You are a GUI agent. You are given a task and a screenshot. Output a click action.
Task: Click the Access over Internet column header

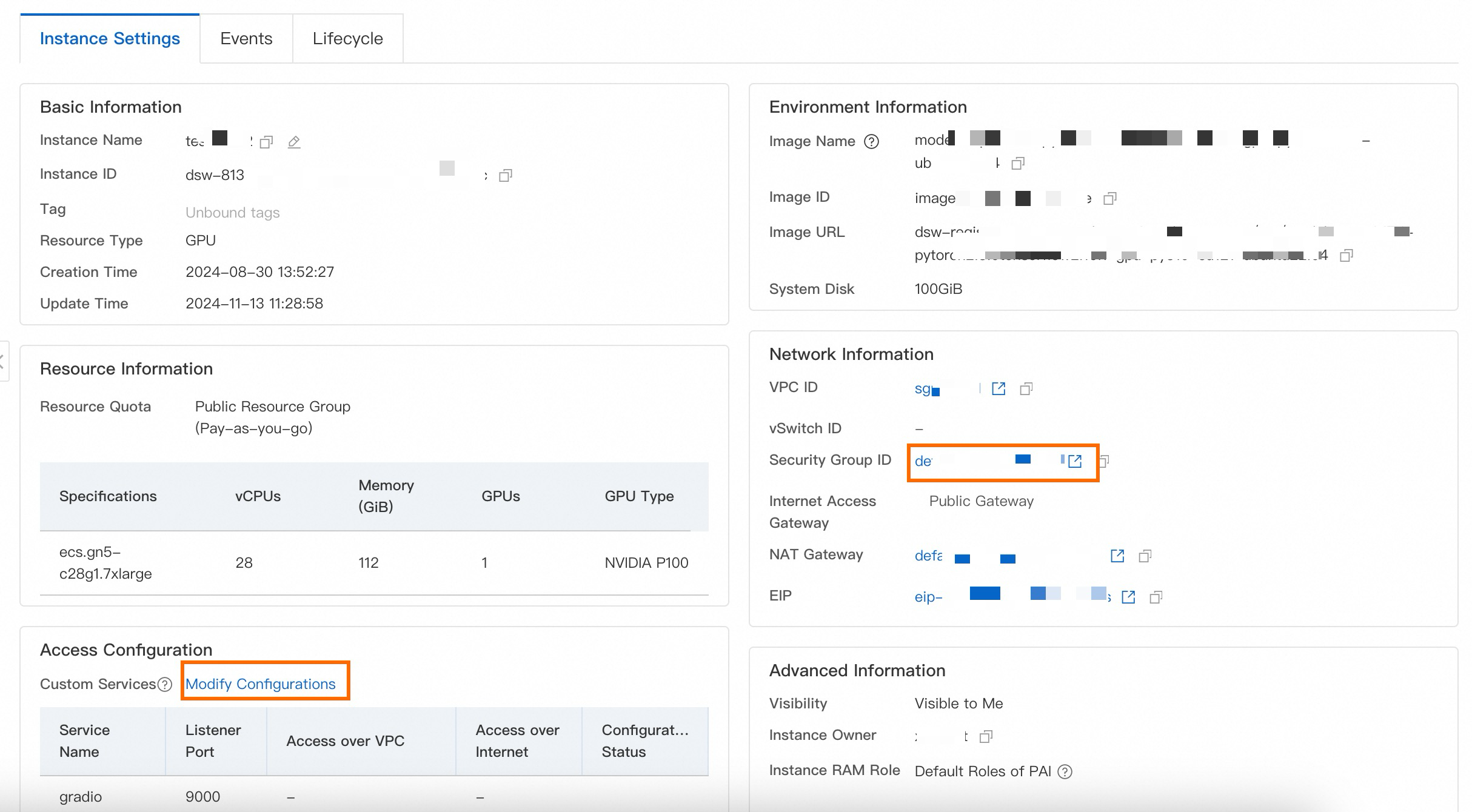pos(518,741)
